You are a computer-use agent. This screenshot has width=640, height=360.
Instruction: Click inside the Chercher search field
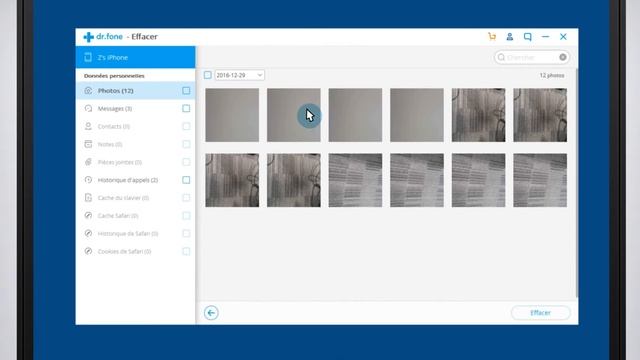click(x=531, y=57)
